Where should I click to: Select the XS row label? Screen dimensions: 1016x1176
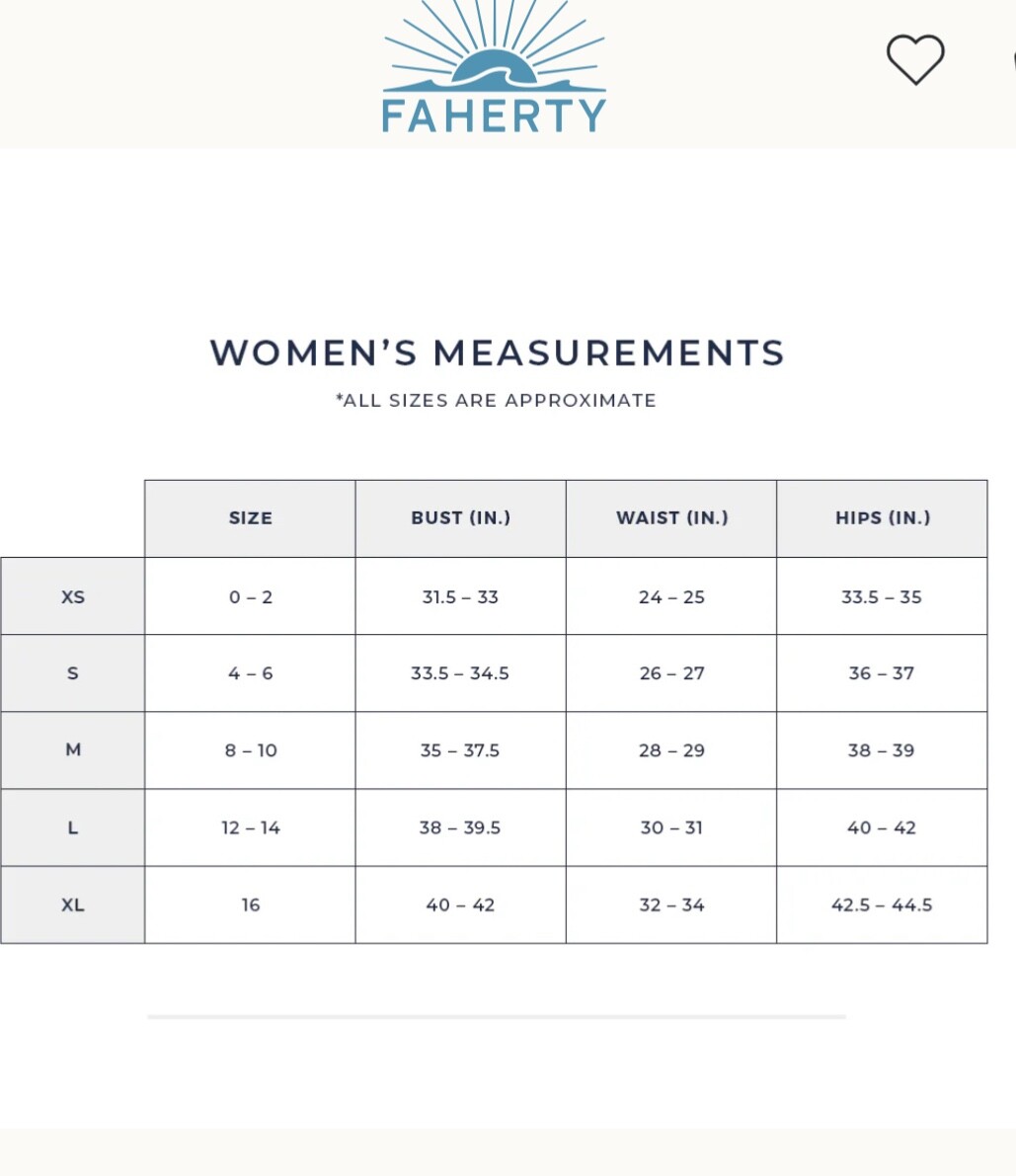(x=73, y=597)
